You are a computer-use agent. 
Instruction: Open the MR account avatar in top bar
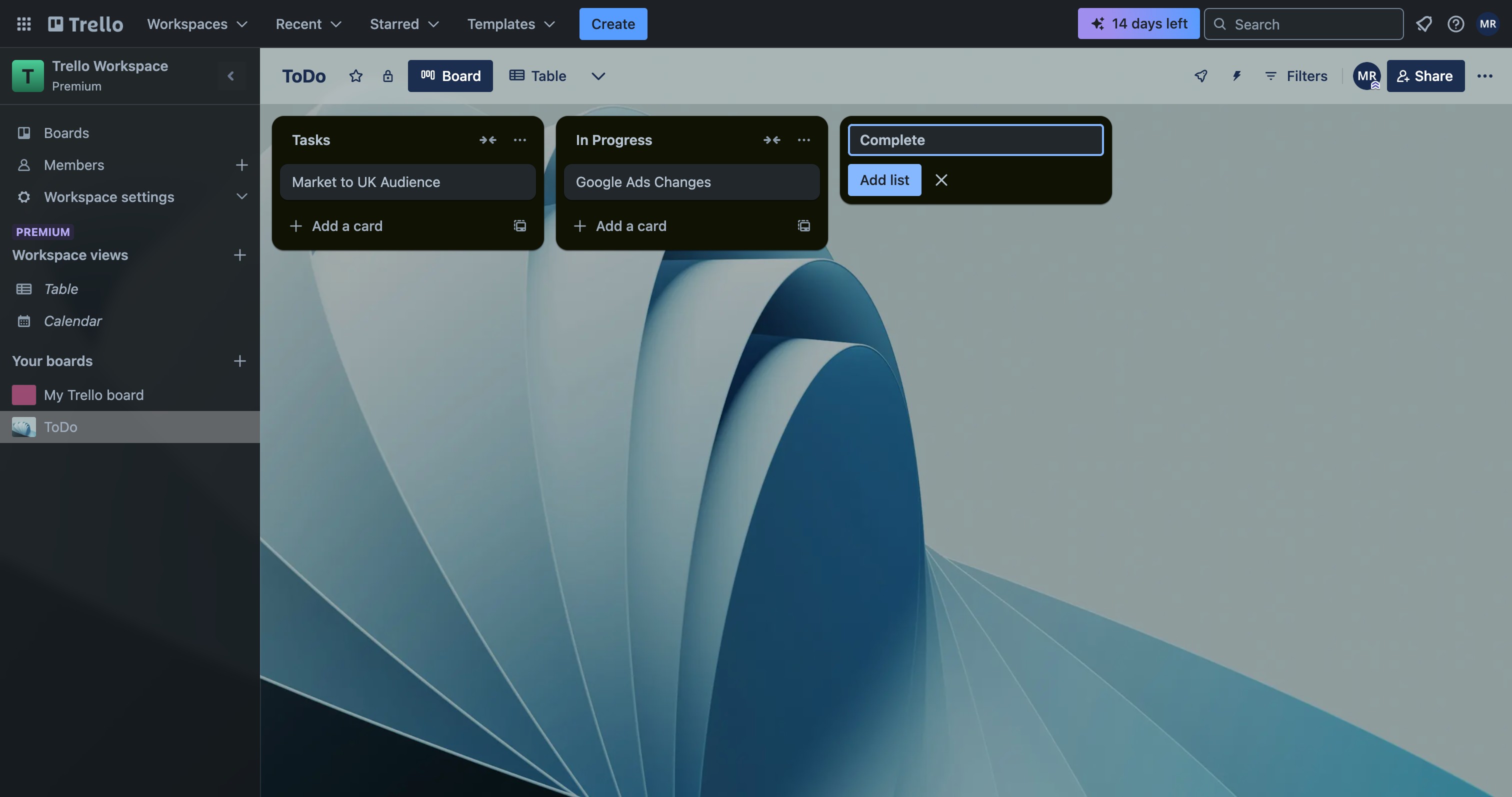[1488, 24]
